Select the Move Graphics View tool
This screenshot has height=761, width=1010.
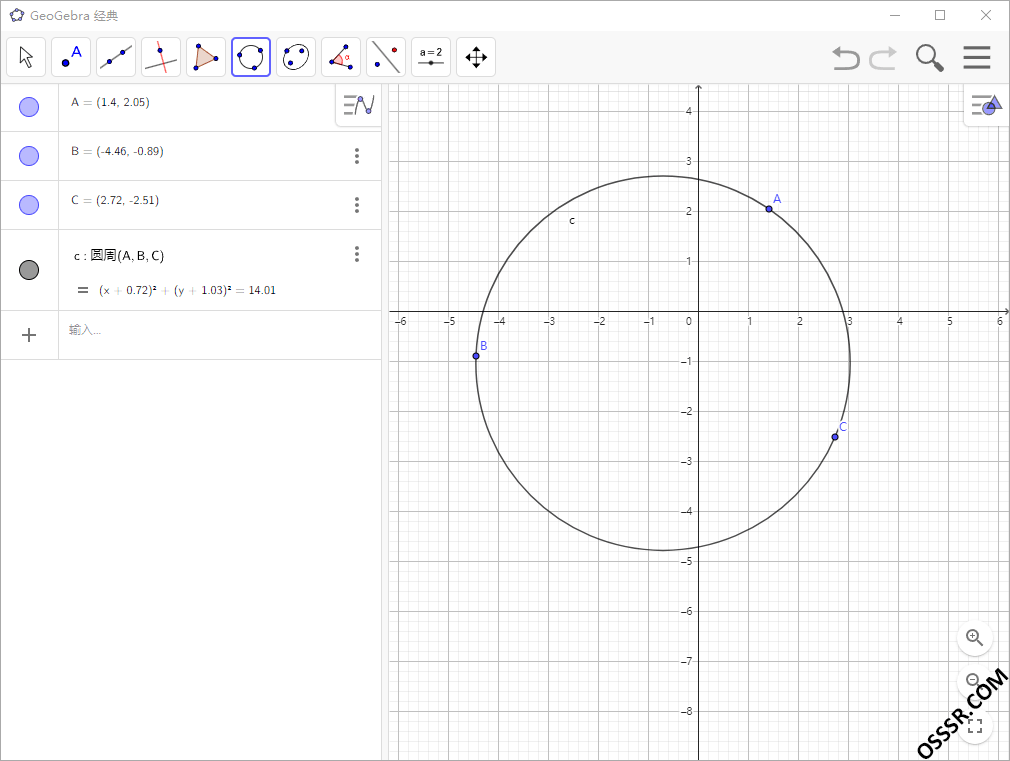point(476,57)
